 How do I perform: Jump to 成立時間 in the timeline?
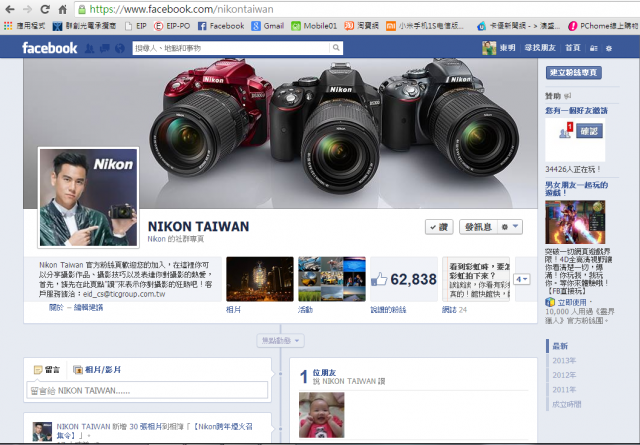click(x=567, y=405)
